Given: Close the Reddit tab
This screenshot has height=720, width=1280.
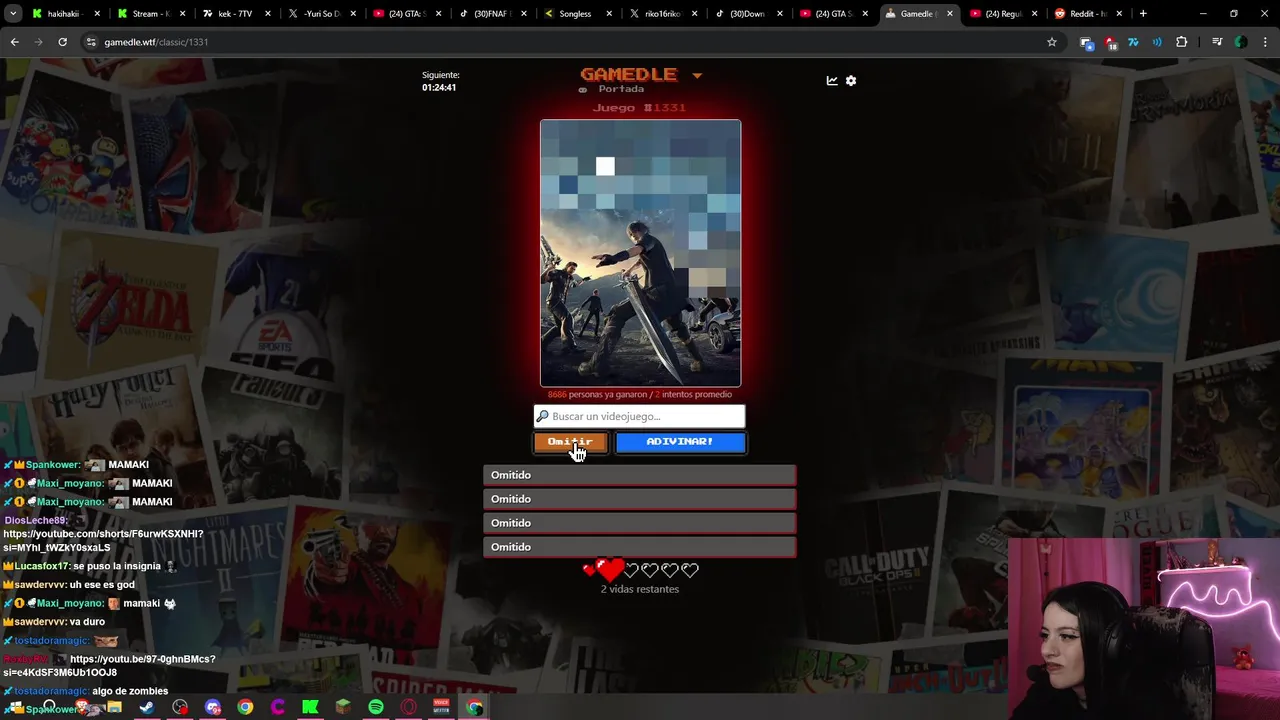Looking at the screenshot, I should coord(1120,14).
